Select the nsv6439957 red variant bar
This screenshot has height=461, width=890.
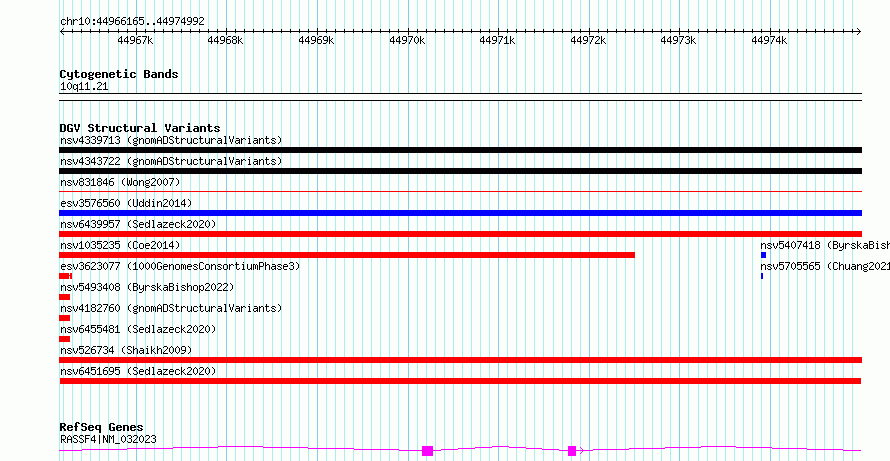coord(460,234)
